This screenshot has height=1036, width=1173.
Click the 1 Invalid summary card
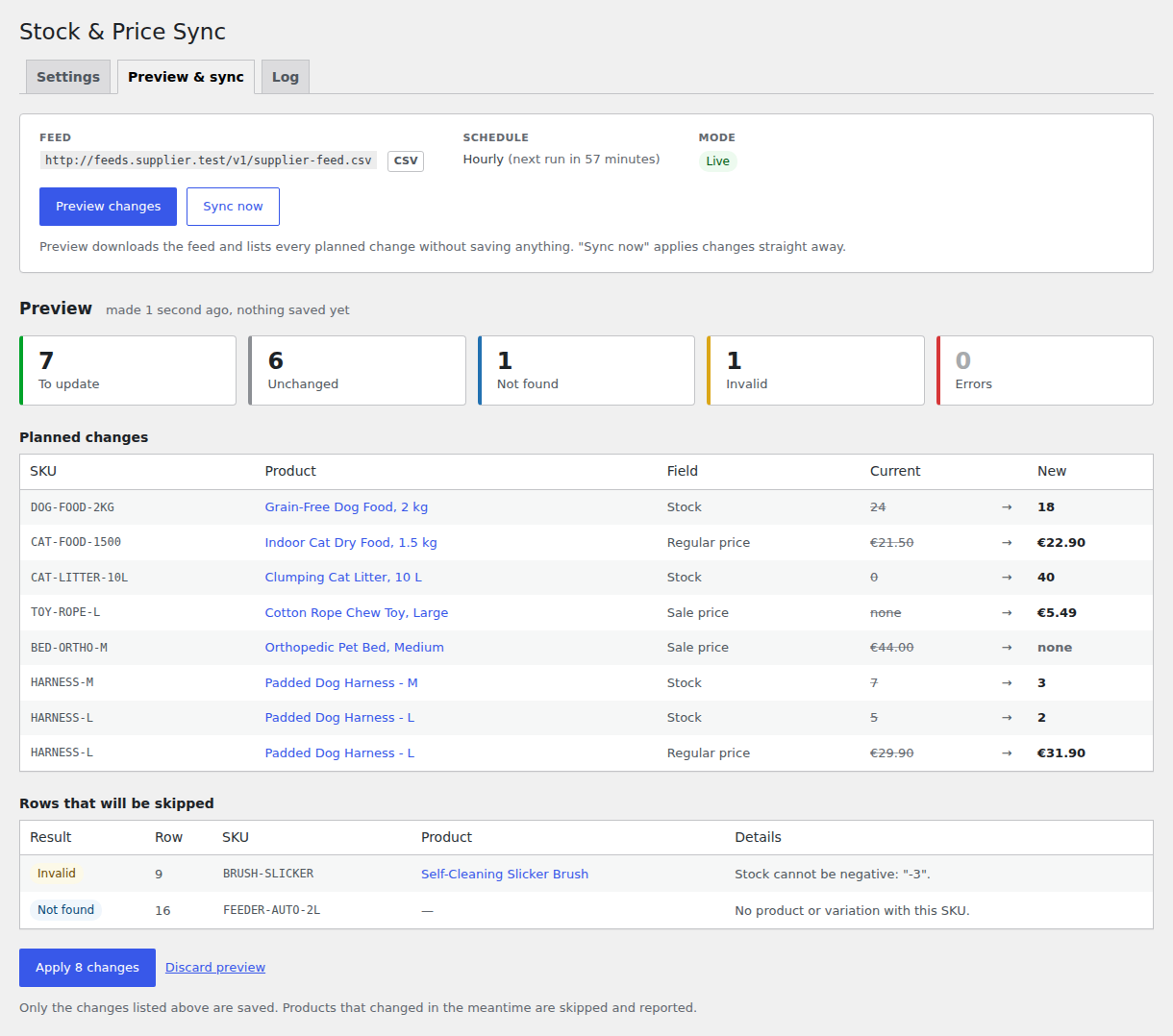pos(815,370)
